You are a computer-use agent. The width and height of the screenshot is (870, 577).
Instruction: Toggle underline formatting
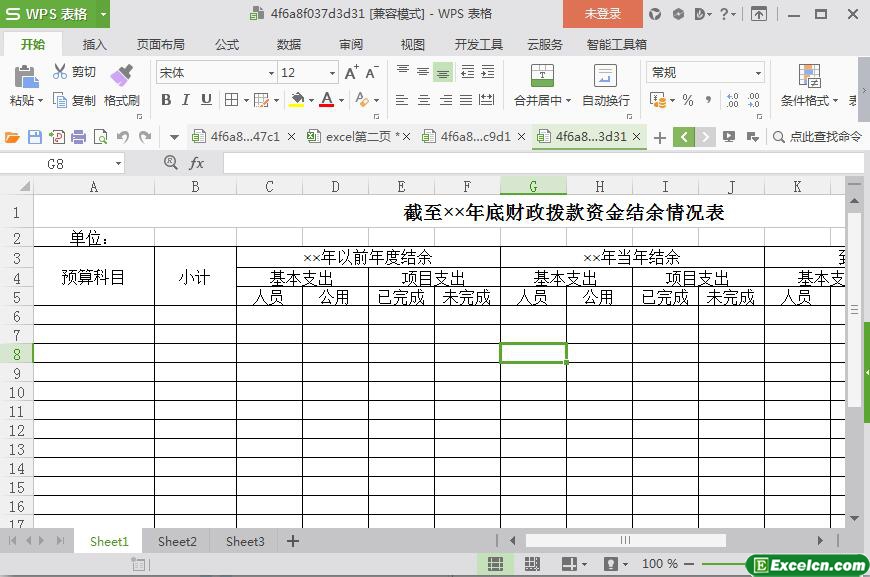click(x=206, y=100)
